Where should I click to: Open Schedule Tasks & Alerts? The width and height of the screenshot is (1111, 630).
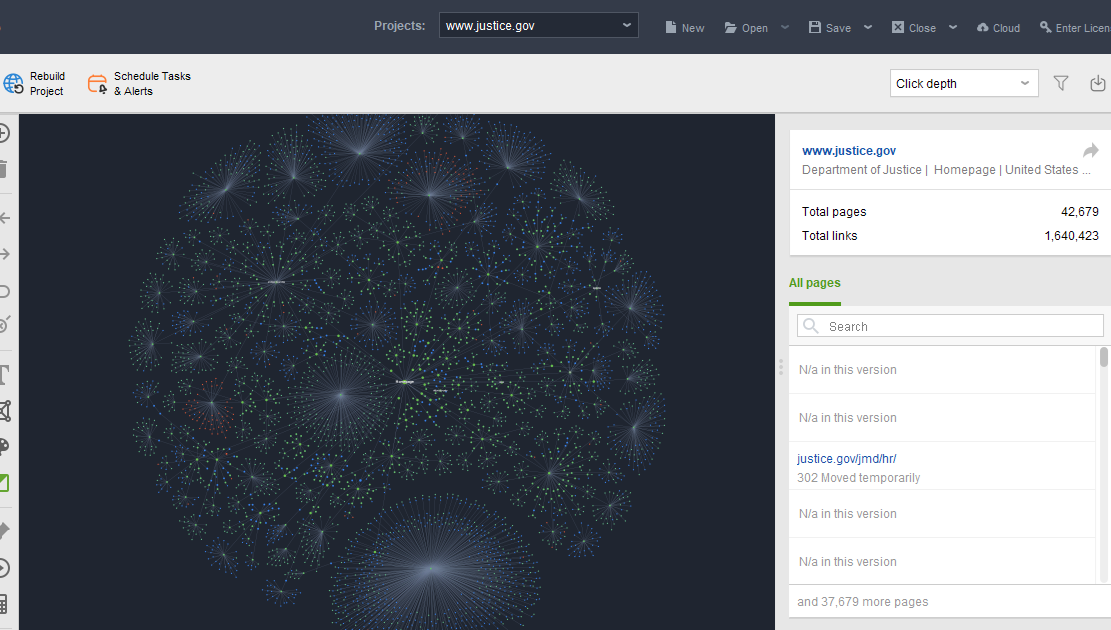coord(139,84)
